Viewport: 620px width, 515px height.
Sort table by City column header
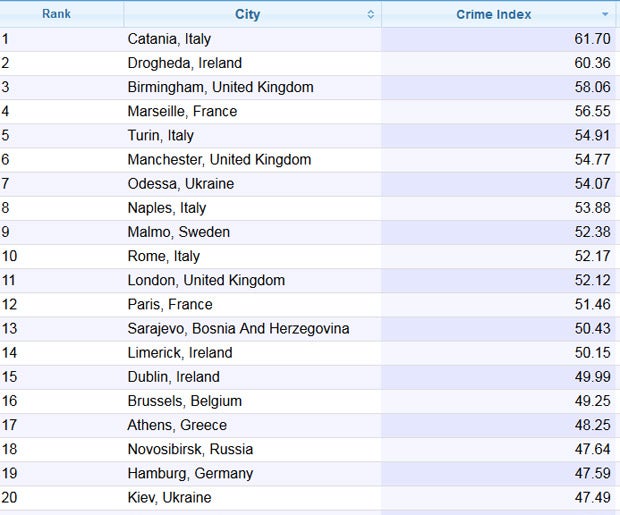click(247, 14)
